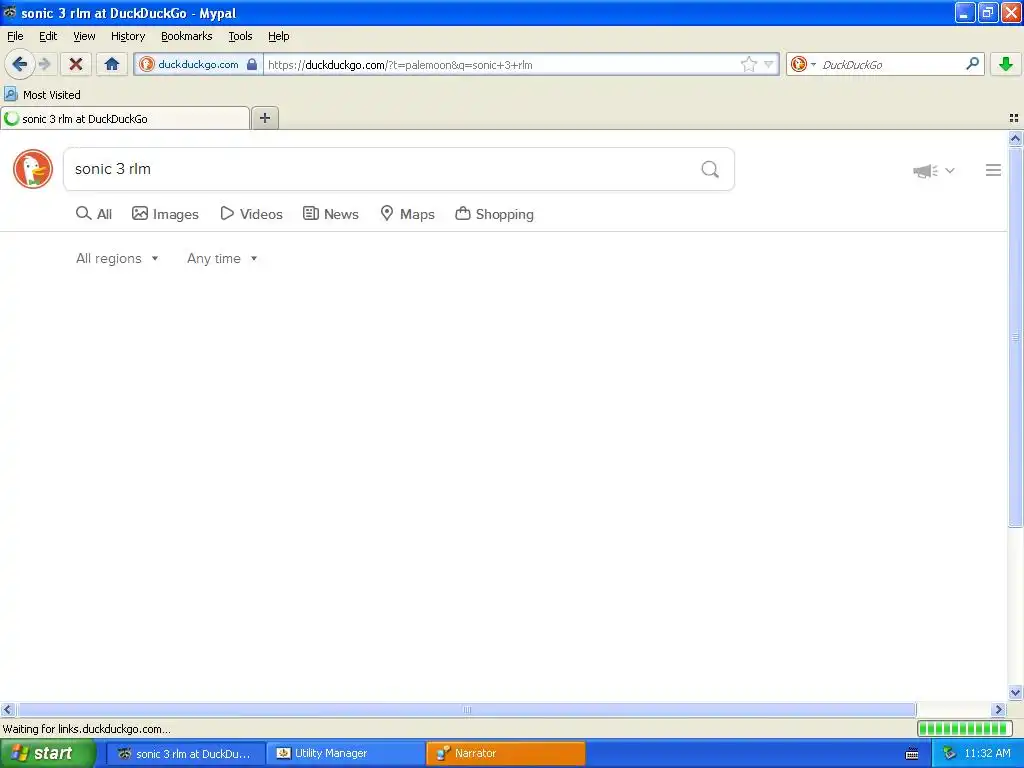Open the History menu
This screenshot has width=1024, height=768.
(127, 36)
